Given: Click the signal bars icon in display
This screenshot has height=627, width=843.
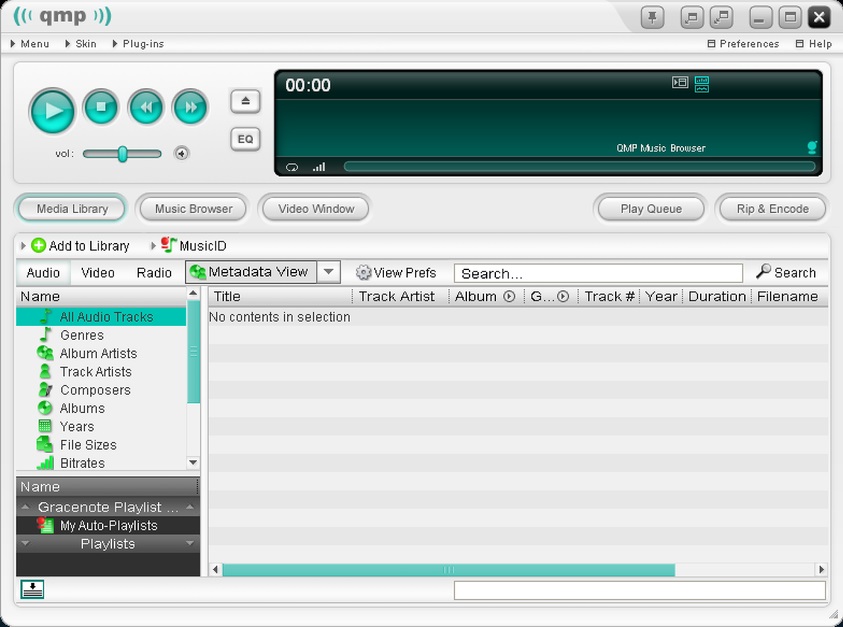Looking at the screenshot, I should (x=319, y=167).
